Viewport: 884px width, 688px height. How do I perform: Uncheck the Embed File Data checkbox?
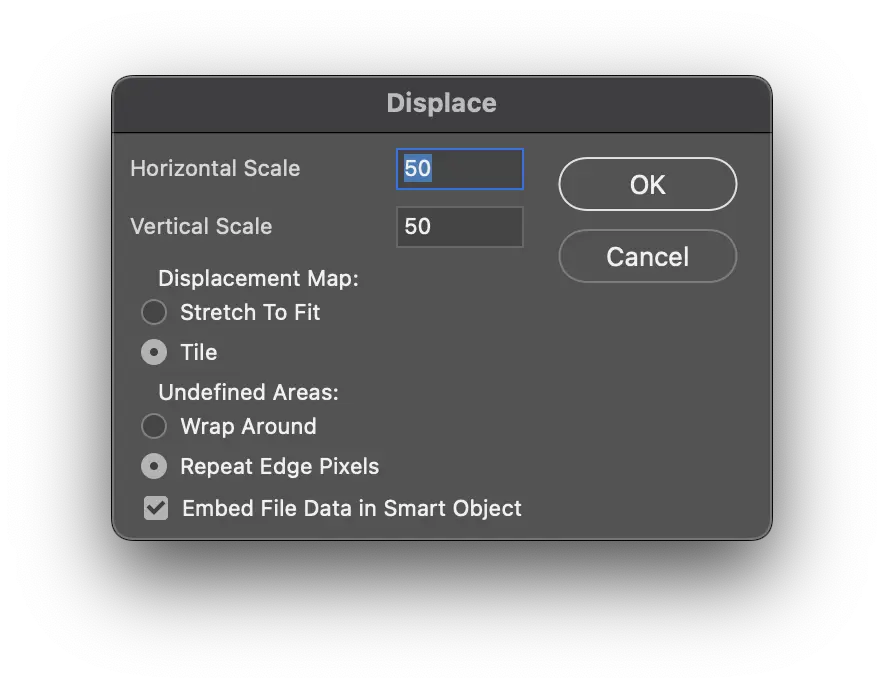click(x=156, y=508)
